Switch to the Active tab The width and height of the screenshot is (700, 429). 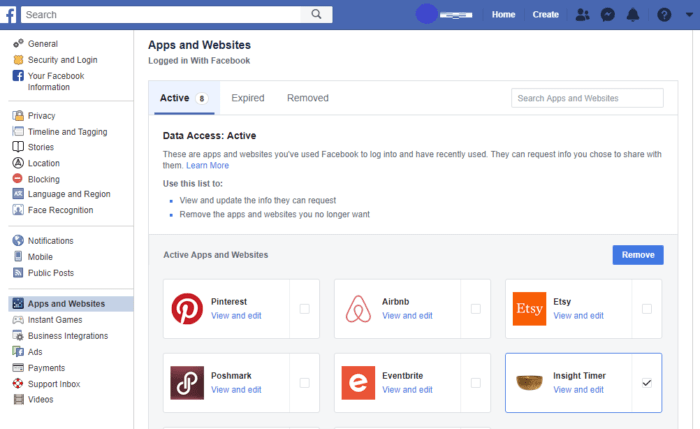(184, 98)
